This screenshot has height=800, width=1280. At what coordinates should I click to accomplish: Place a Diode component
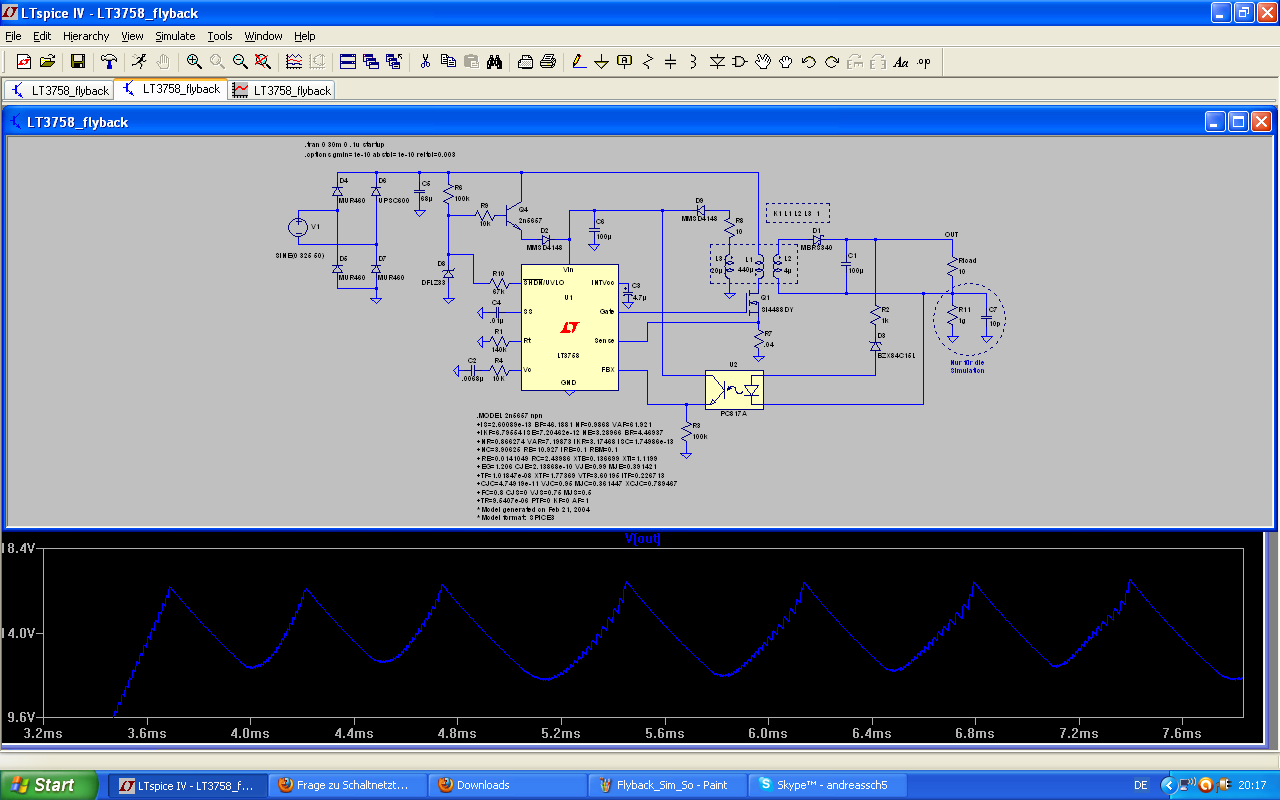pyautogui.click(x=717, y=62)
